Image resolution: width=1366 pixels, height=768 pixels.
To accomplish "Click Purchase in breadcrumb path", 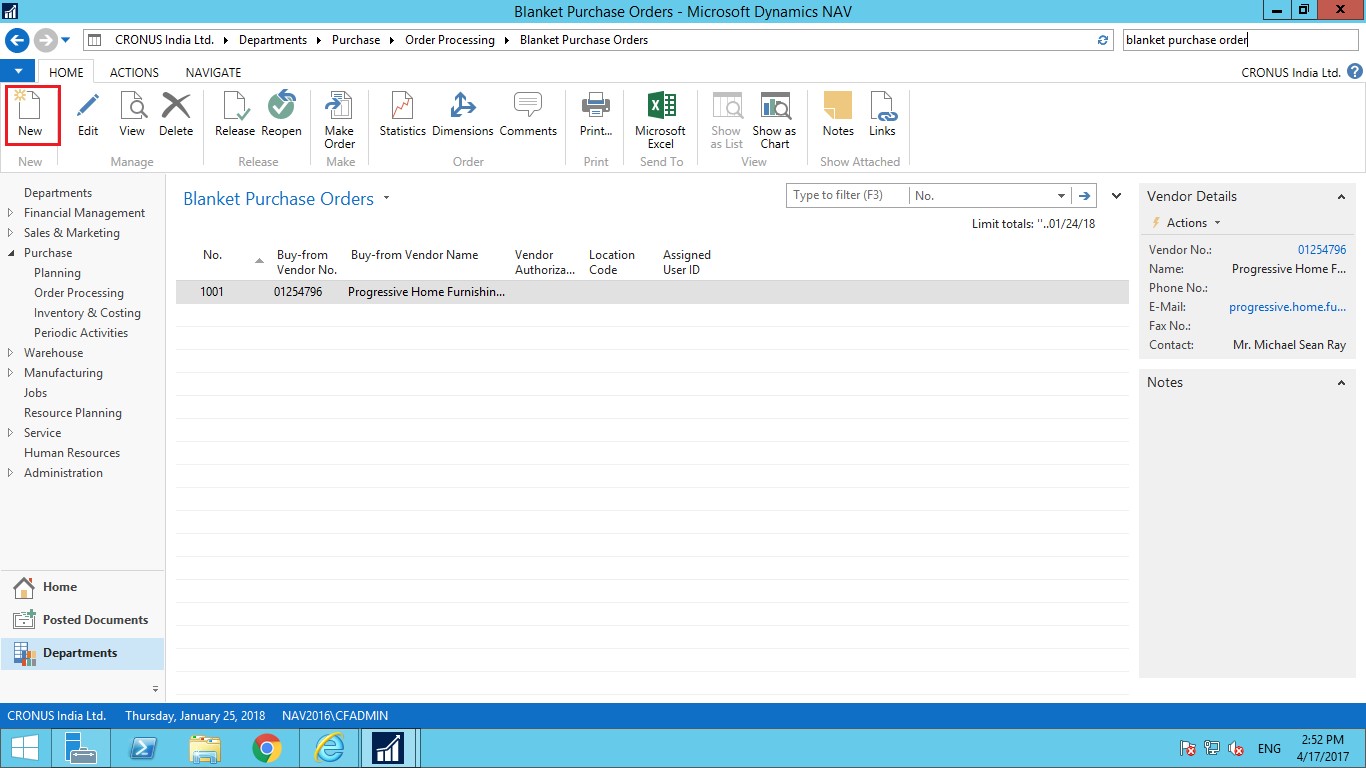I will (x=357, y=40).
